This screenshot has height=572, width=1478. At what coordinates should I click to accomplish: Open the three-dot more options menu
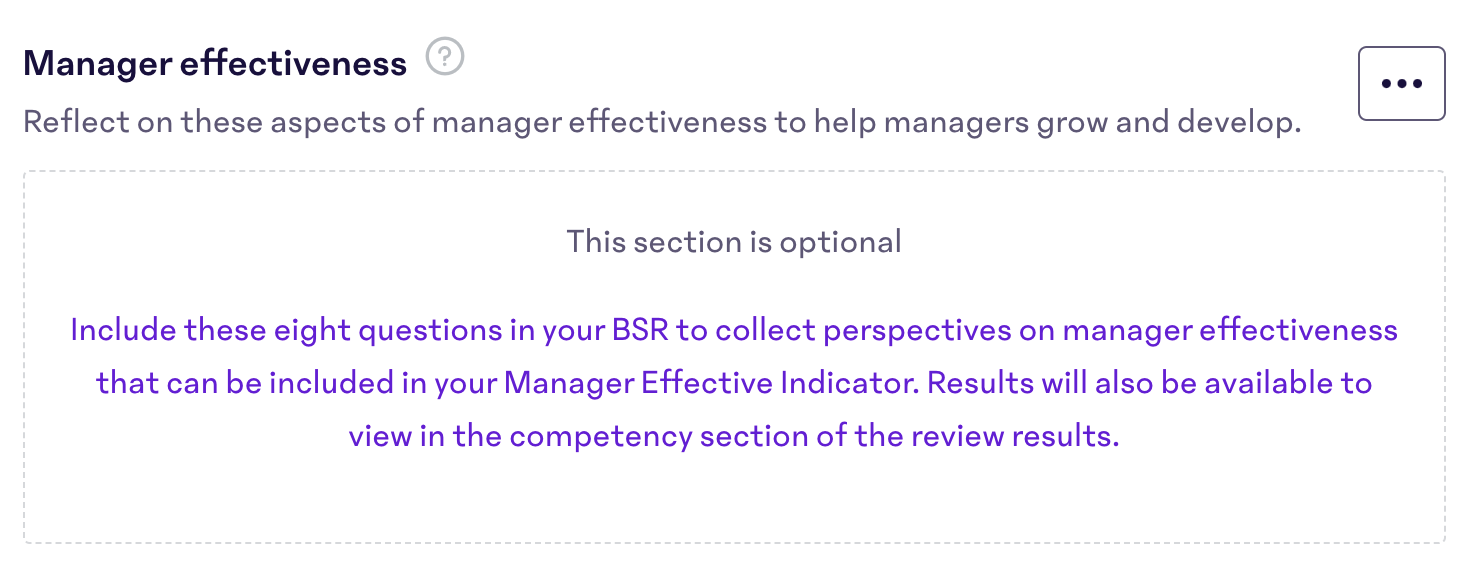tap(1401, 84)
